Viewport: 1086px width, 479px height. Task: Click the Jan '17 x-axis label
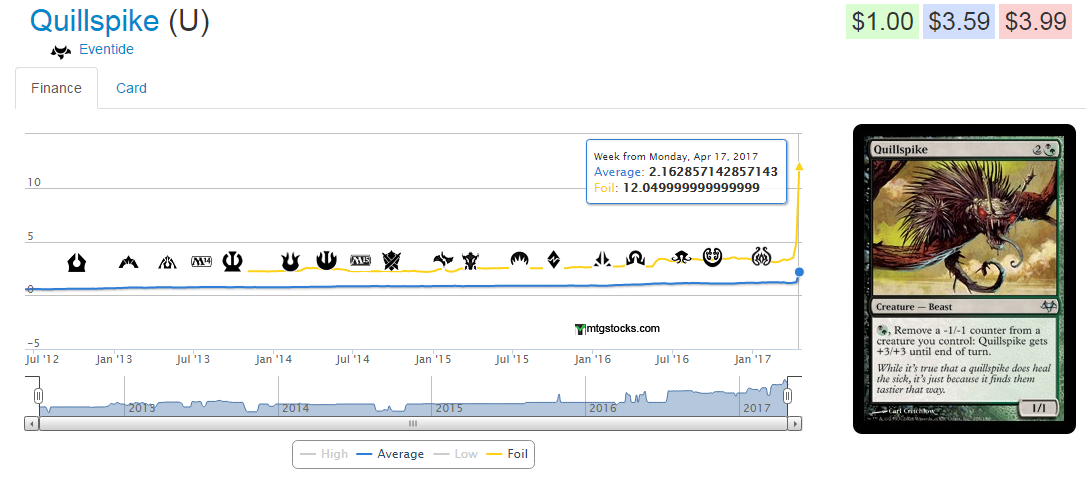tap(753, 359)
